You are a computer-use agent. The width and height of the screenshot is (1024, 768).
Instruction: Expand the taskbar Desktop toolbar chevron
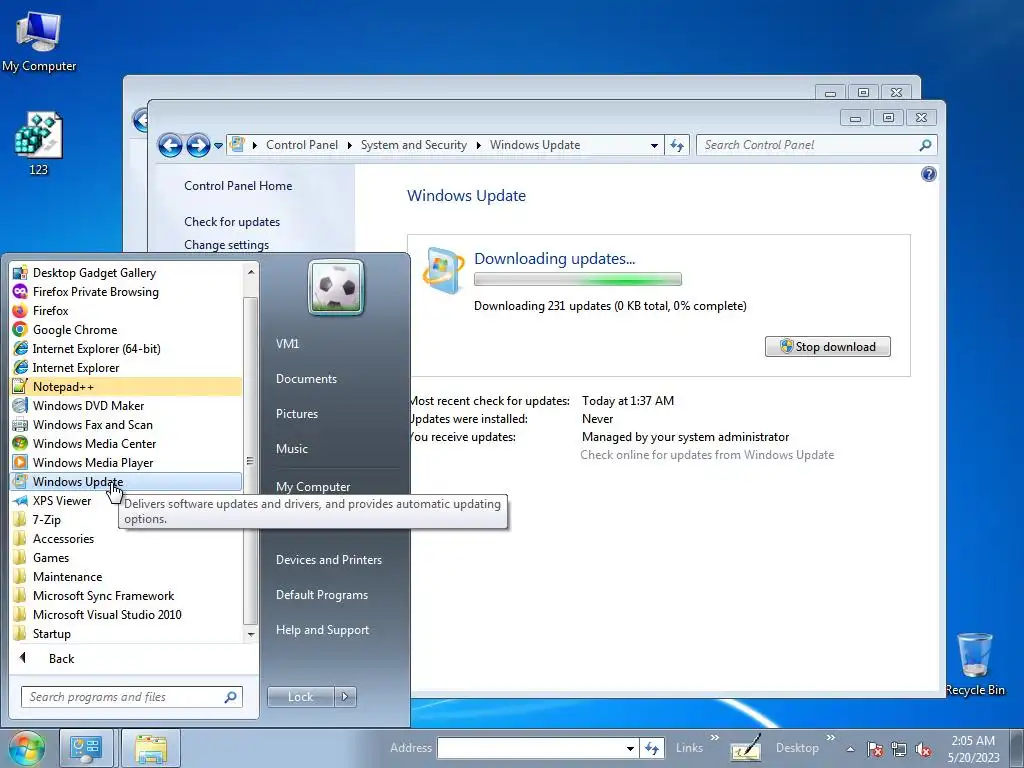click(x=831, y=738)
